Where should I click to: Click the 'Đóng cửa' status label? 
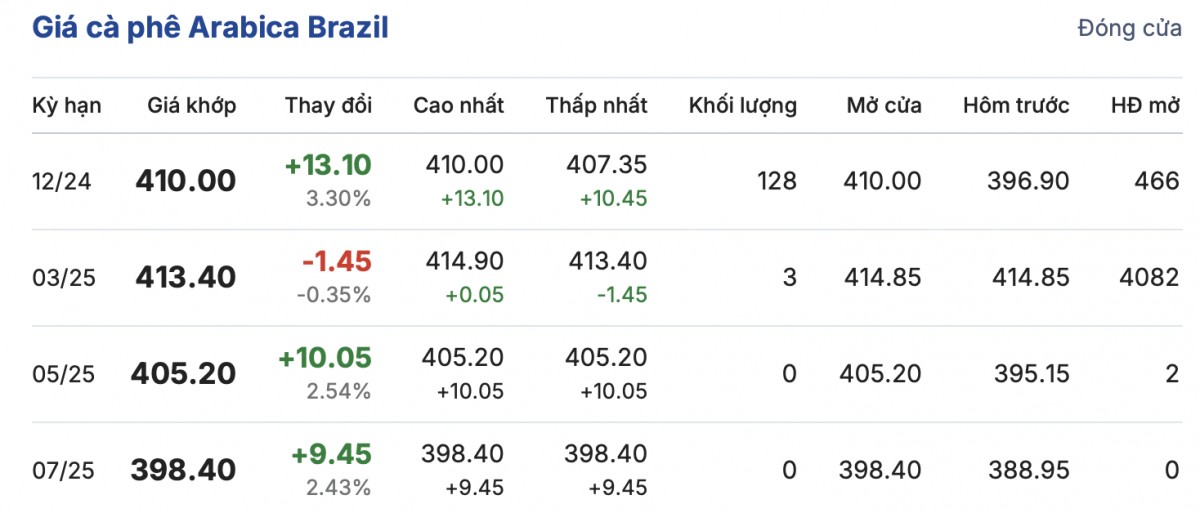[1129, 28]
